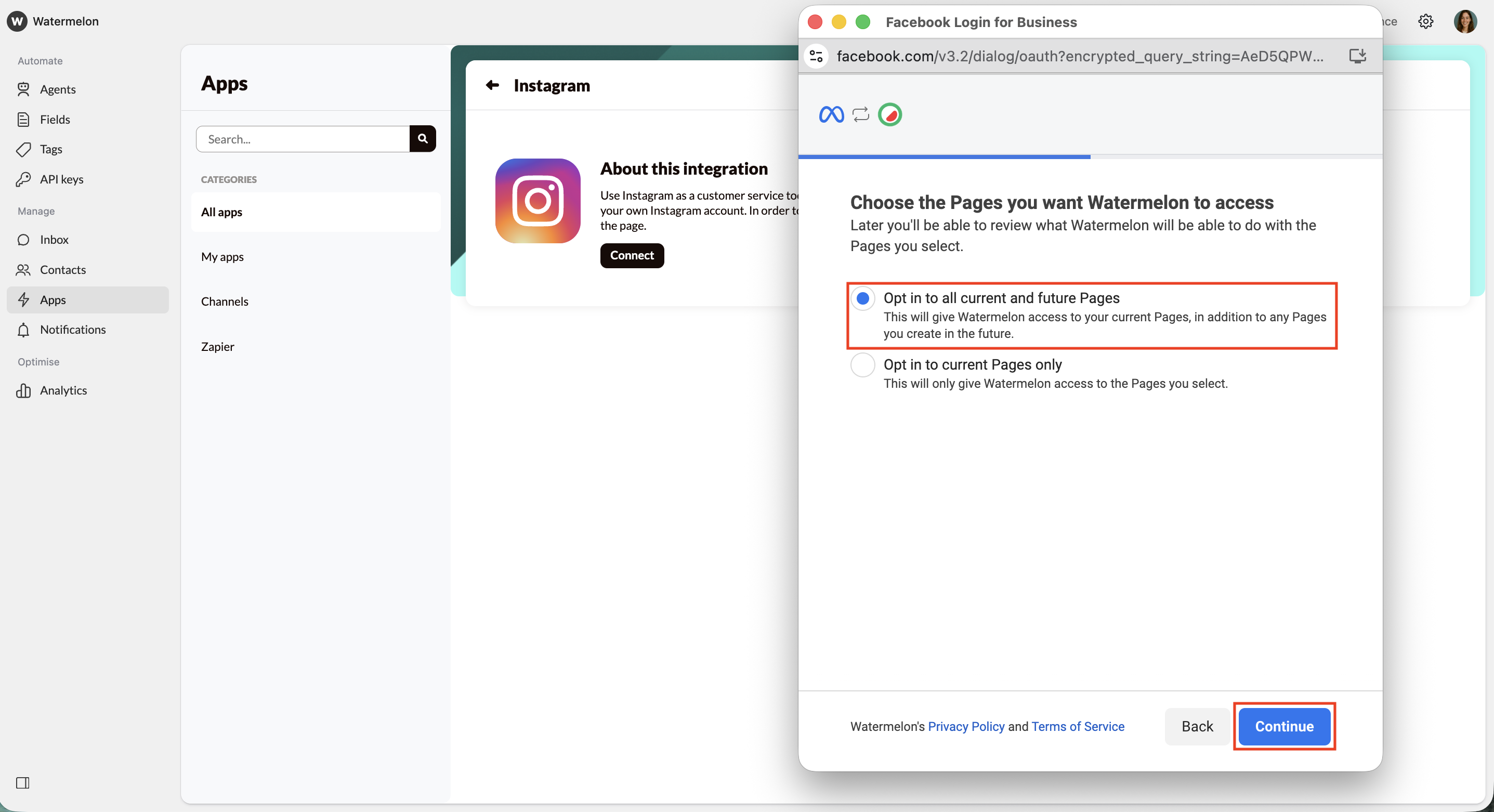Select the Channels category
The image size is (1494, 812).
[225, 301]
